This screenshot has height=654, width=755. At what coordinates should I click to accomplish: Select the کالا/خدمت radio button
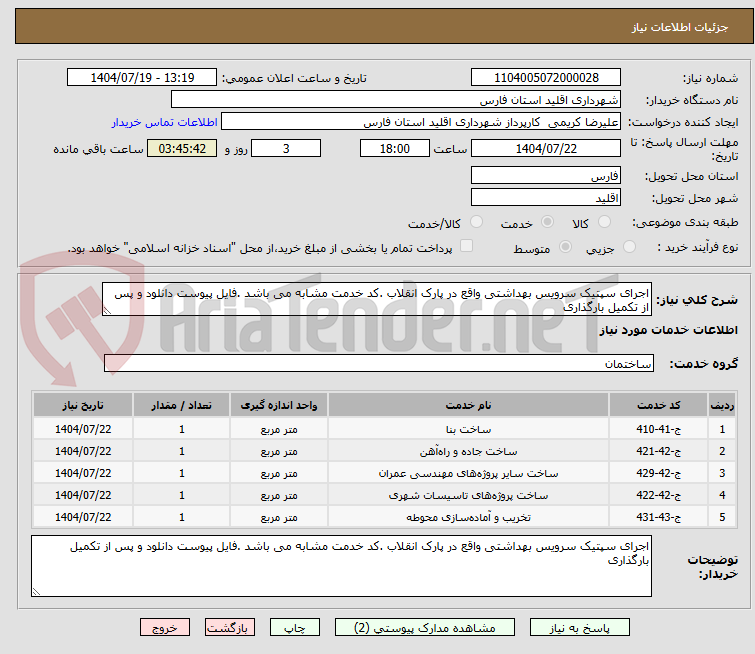click(476, 222)
